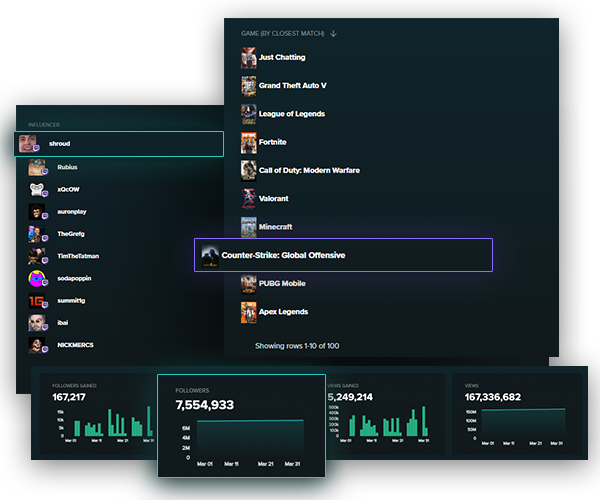
Task: Click the Just Chatting game icon
Action: click(x=249, y=58)
